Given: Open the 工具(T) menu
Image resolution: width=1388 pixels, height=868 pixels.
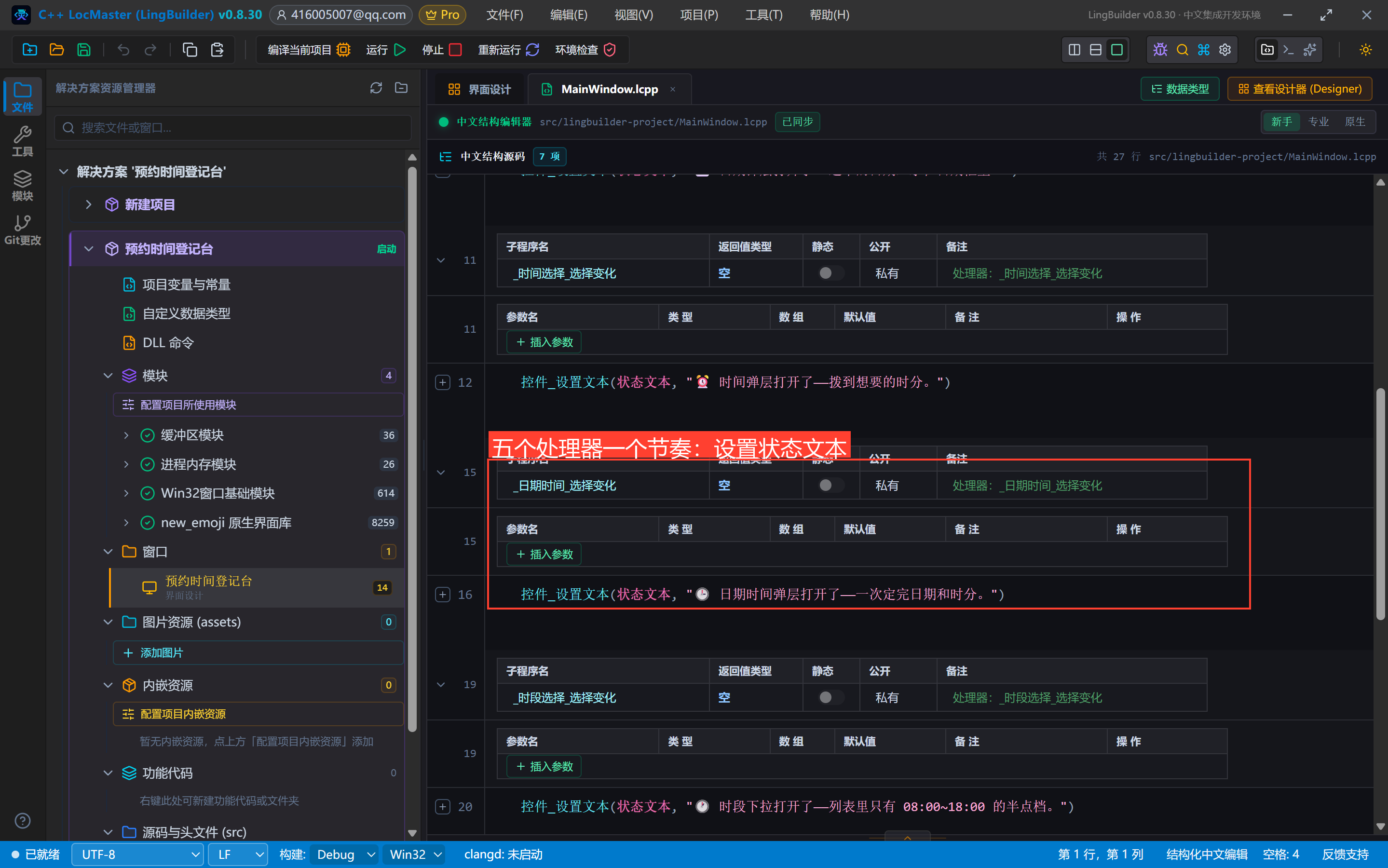Looking at the screenshot, I should tap(763, 15).
